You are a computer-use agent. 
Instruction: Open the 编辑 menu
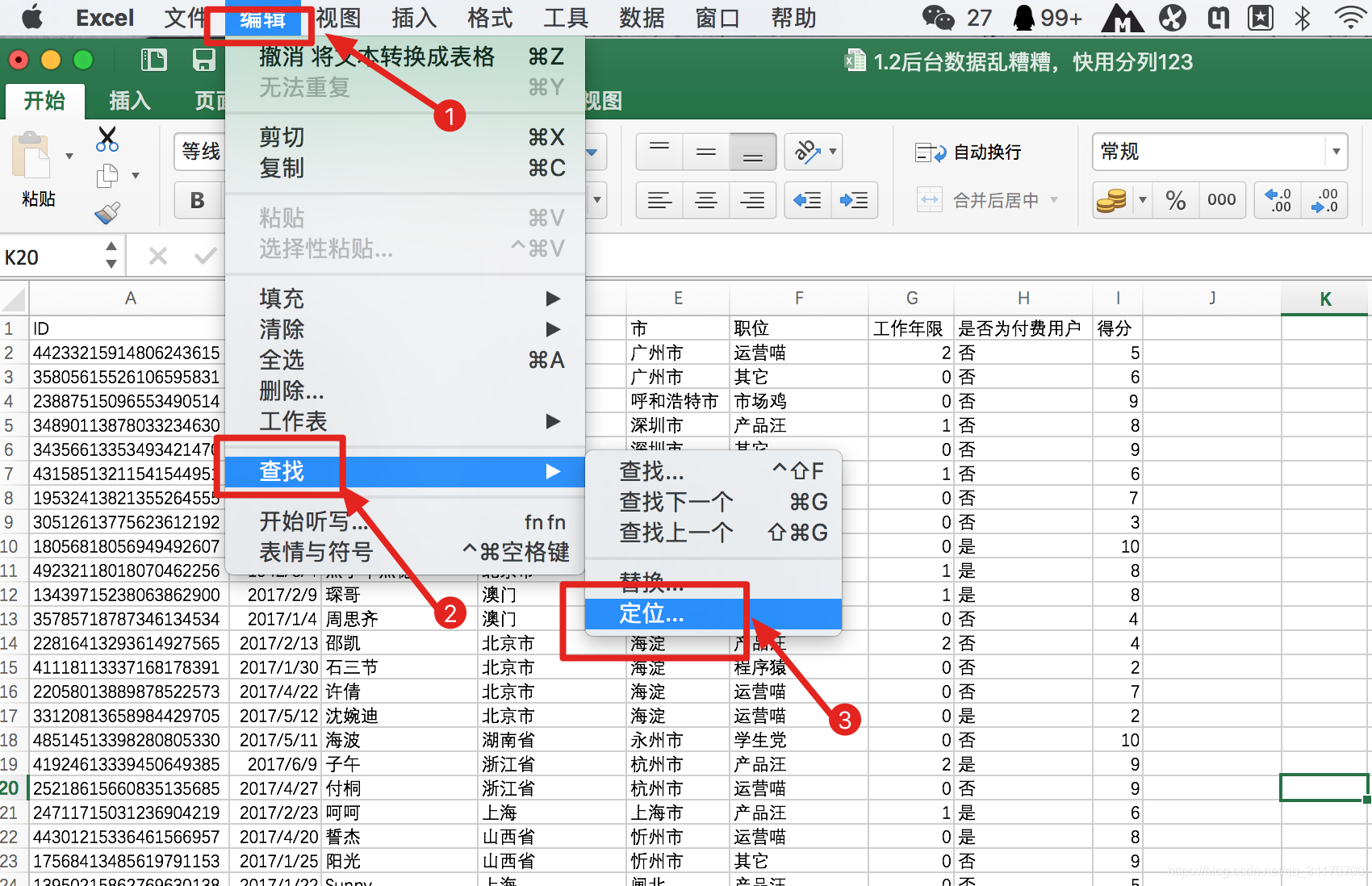[261, 18]
